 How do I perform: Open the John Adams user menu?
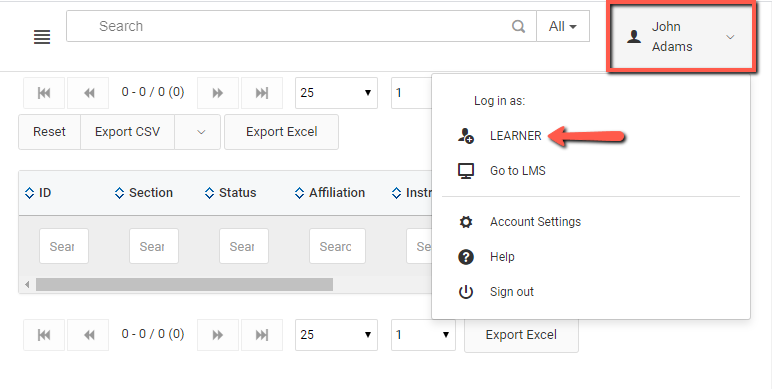pyautogui.click(x=681, y=36)
